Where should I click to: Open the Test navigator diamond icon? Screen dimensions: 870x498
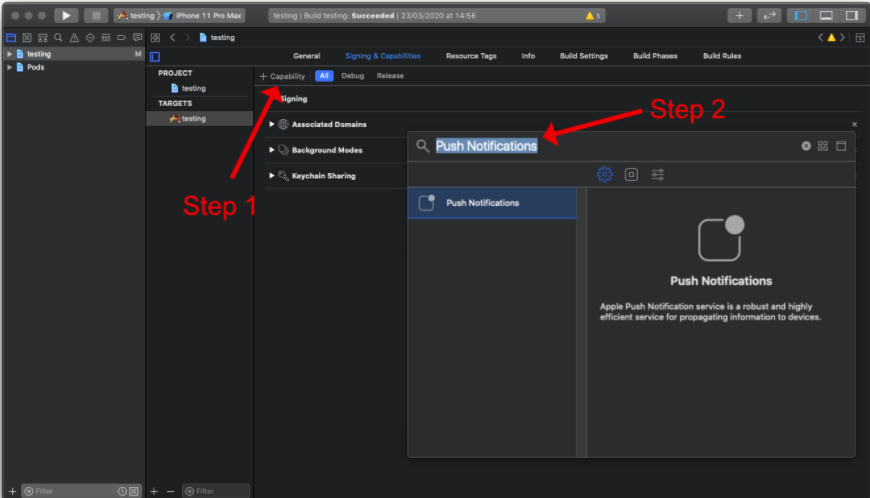tap(90, 38)
